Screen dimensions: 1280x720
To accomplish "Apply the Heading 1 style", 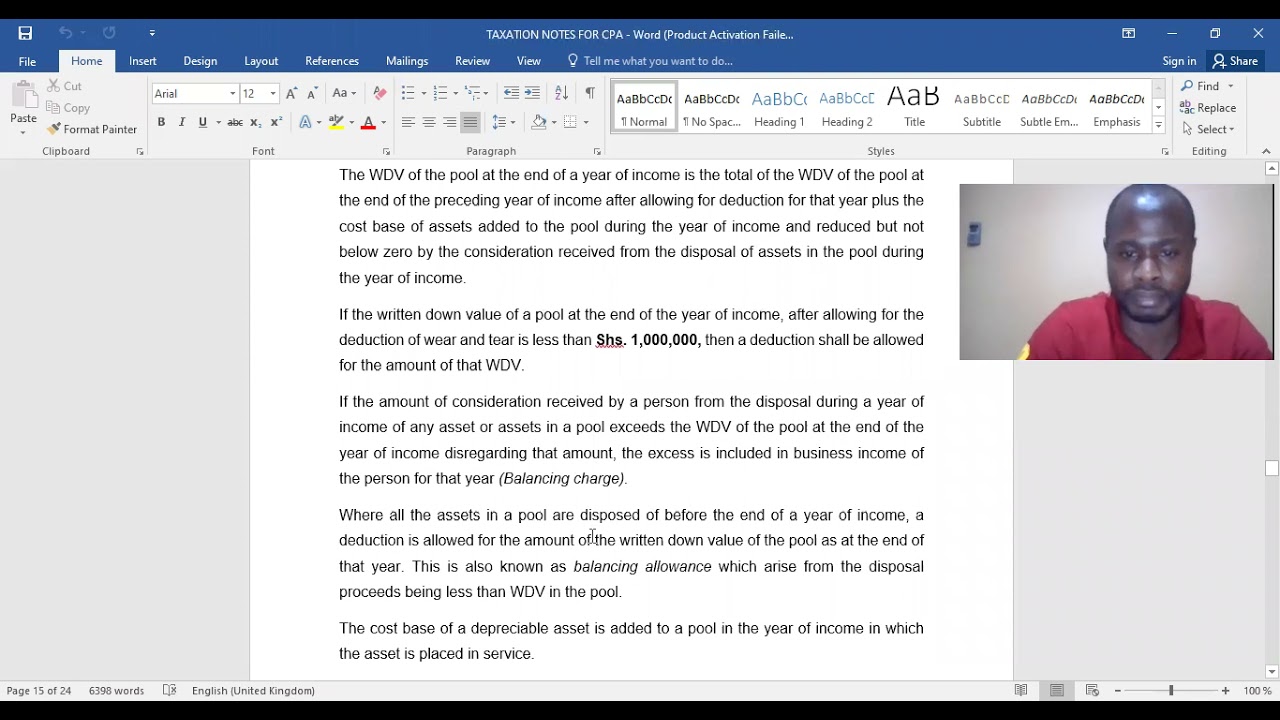I will click(779, 108).
